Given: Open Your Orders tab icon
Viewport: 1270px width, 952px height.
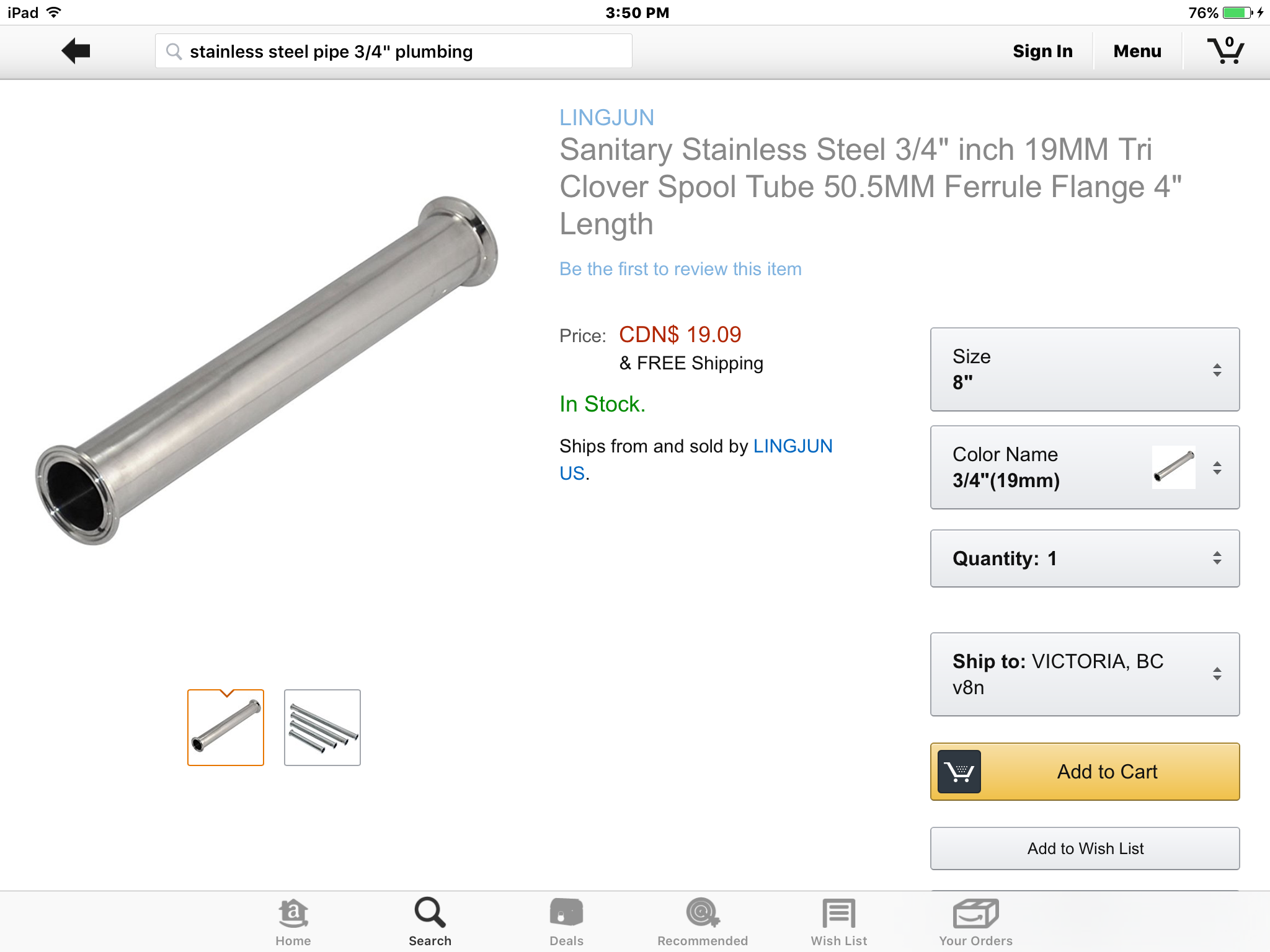Looking at the screenshot, I should (x=975, y=914).
